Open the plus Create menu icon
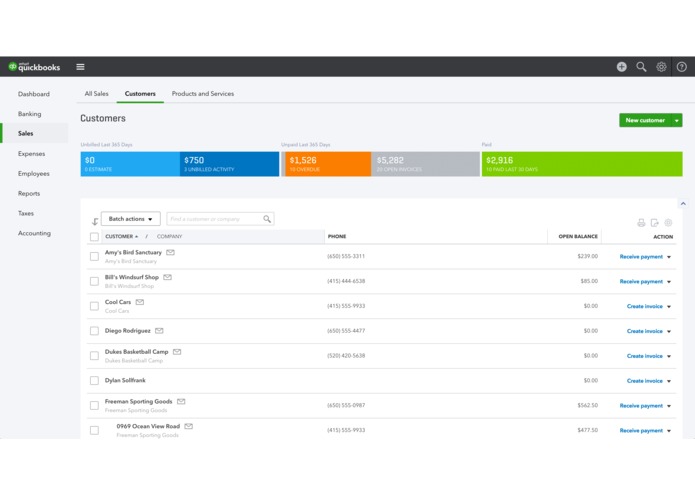Viewport: 695px width, 494px height. point(621,67)
